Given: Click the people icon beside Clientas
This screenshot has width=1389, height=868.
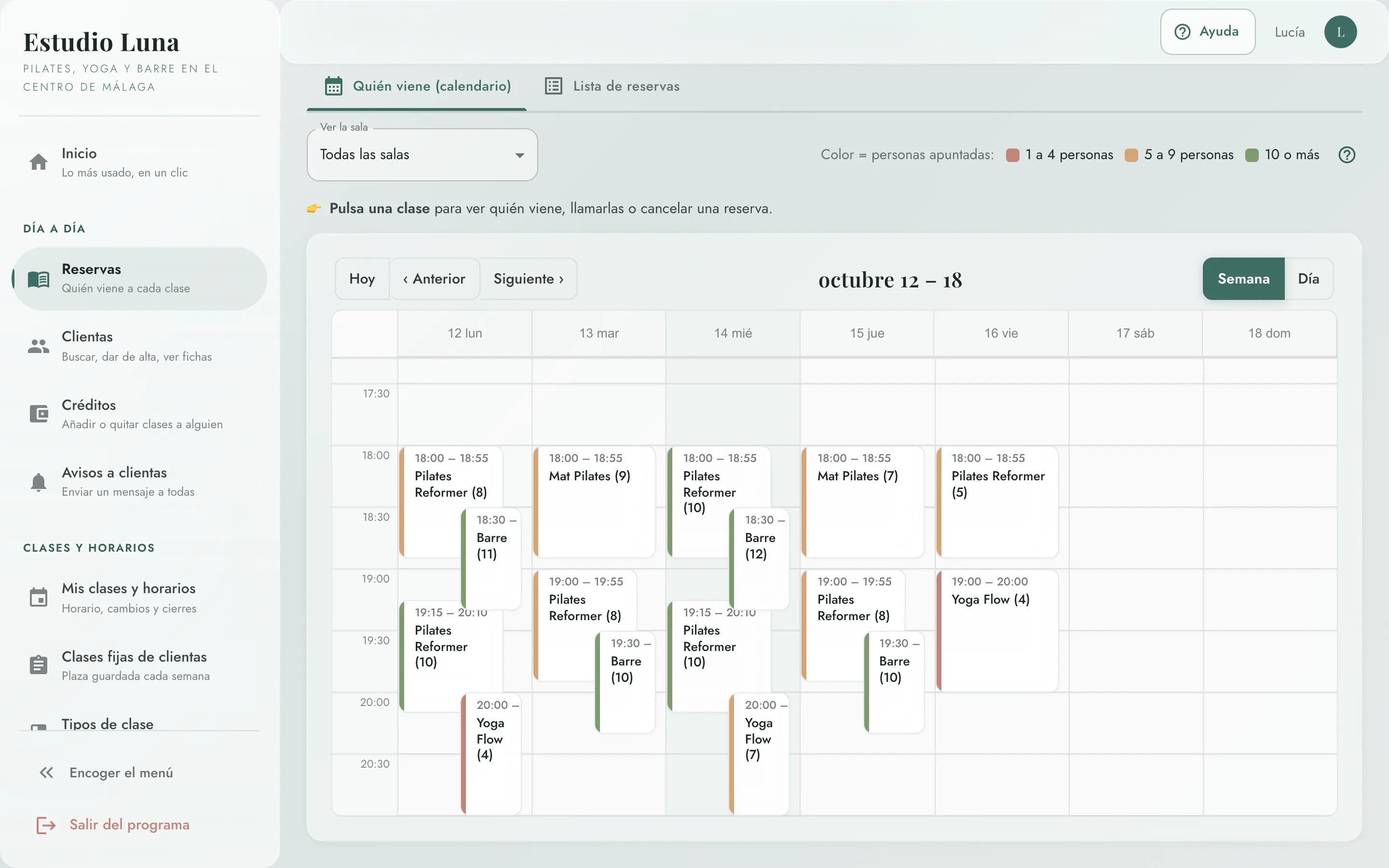Looking at the screenshot, I should point(39,346).
